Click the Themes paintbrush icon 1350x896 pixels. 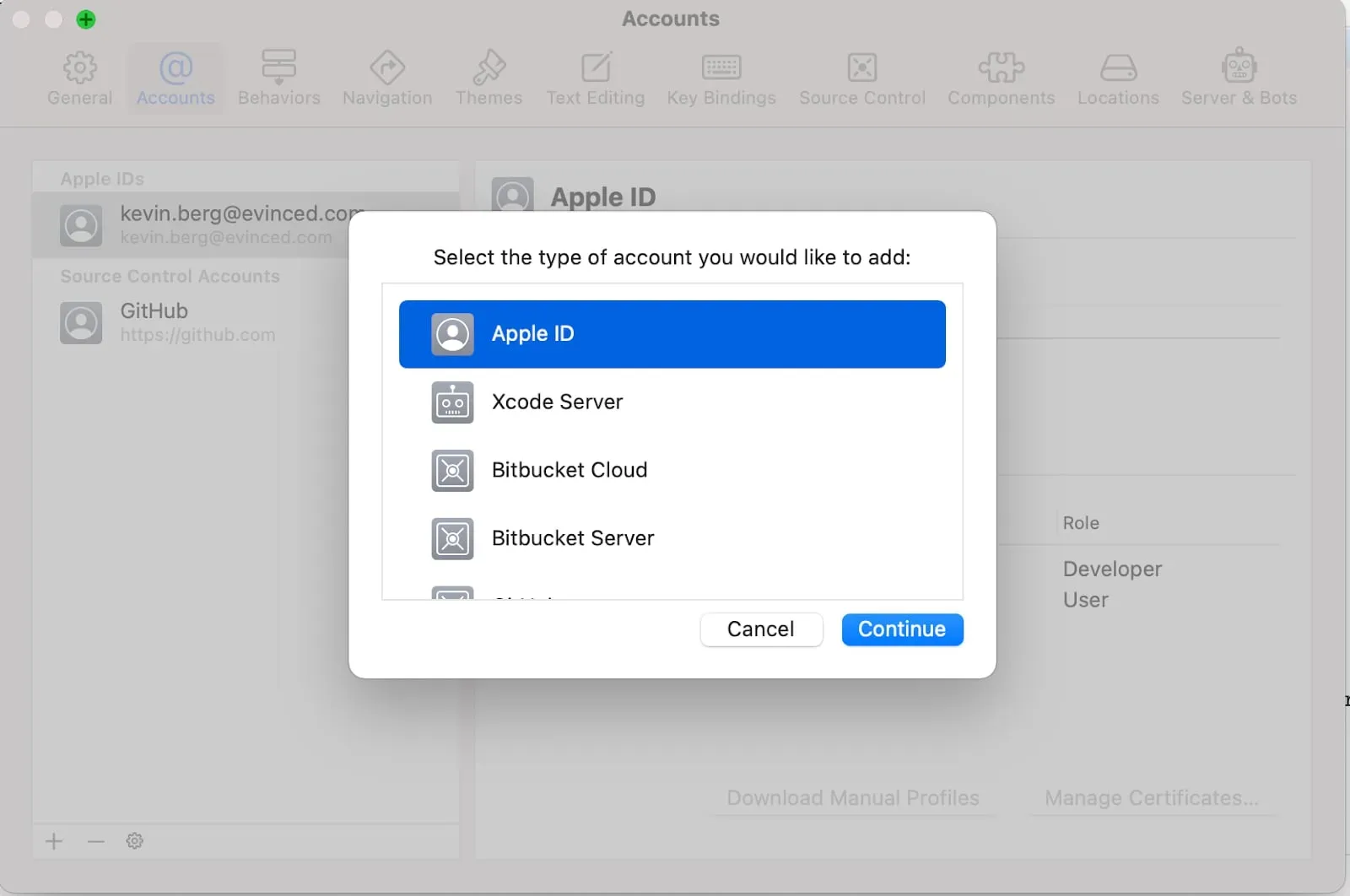[489, 67]
